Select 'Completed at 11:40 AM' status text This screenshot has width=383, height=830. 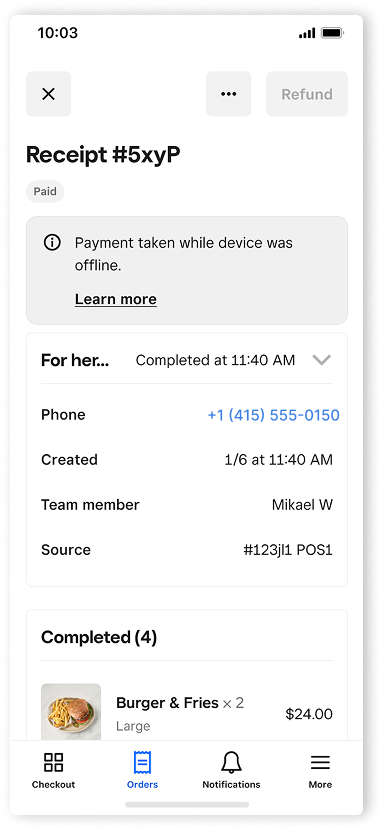click(x=215, y=360)
